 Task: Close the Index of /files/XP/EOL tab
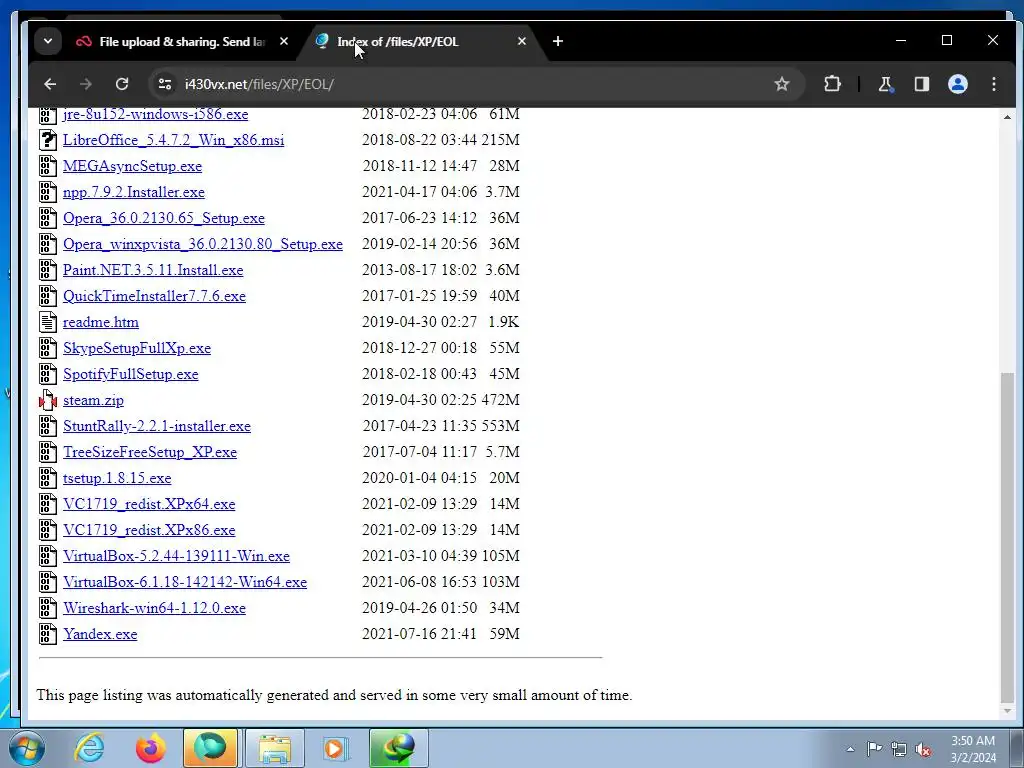pyautogui.click(x=521, y=41)
